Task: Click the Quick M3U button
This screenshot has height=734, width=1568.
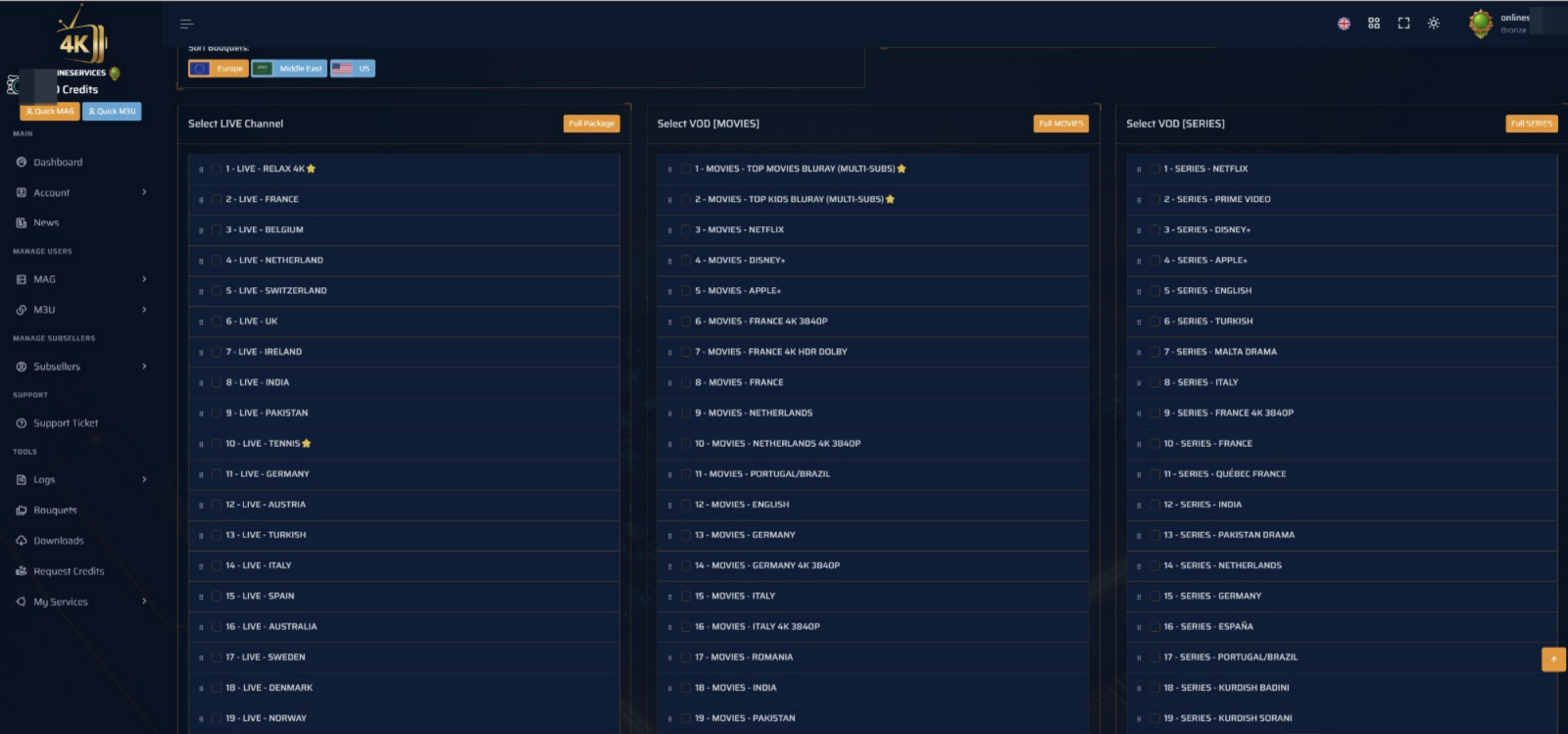Action: [x=112, y=112]
